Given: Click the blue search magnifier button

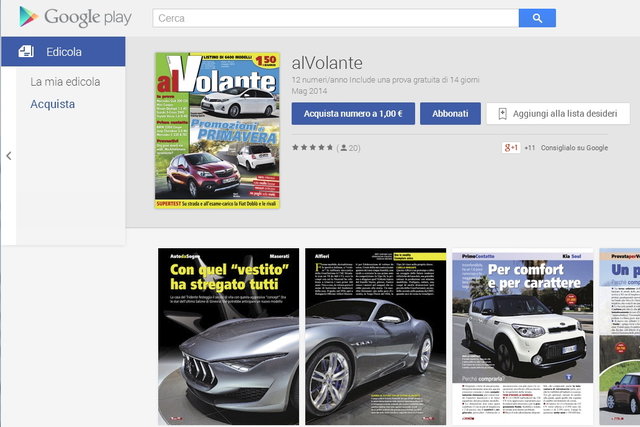Looking at the screenshot, I should [x=537, y=18].
